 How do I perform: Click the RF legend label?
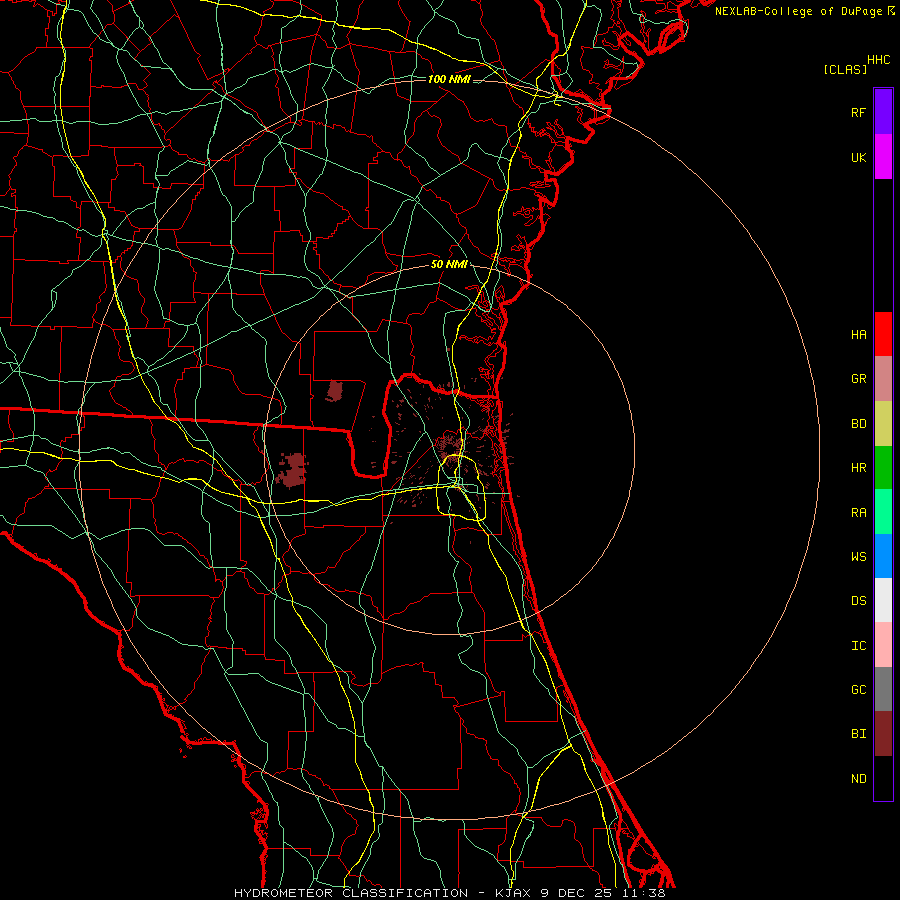[858, 112]
